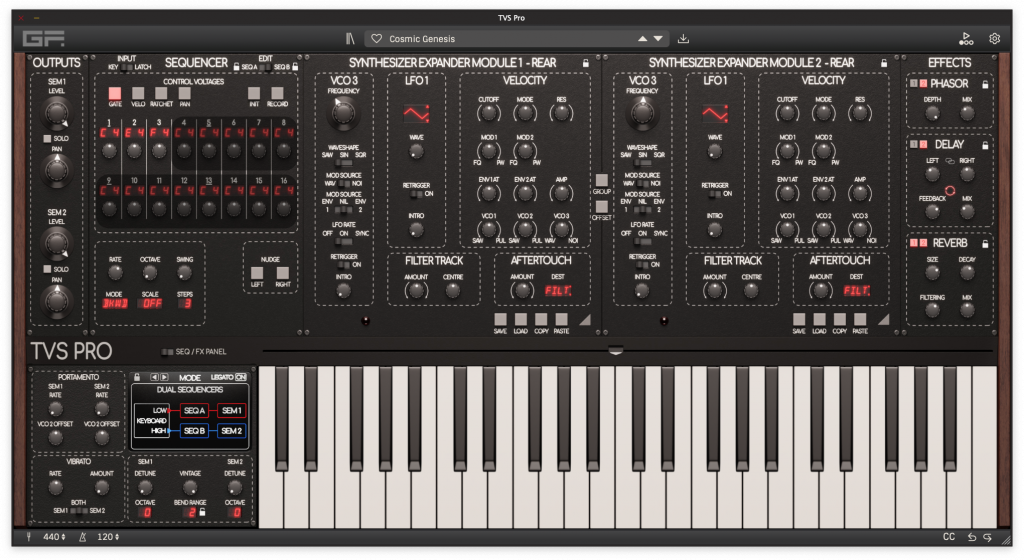Open the play/MIDI learn icon next to the settings gear
Viewport: 1024px width, 560px height.
point(966,39)
